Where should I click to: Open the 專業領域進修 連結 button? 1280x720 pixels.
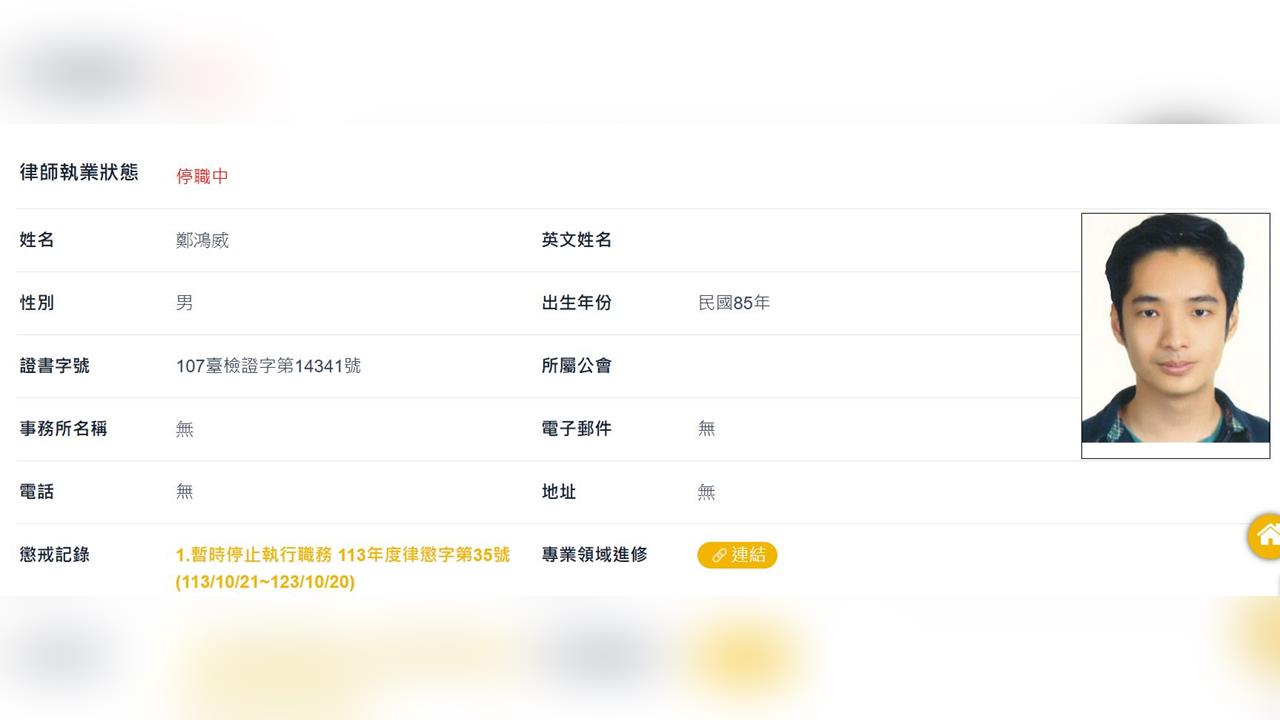(737, 555)
